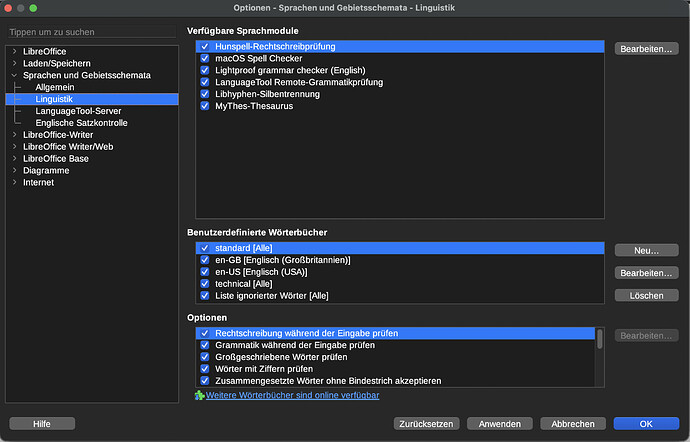Uncheck Hunspell-Rechtschreibprüfung module checkbox
Viewport: 690px width, 442px height.
[204, 47]
